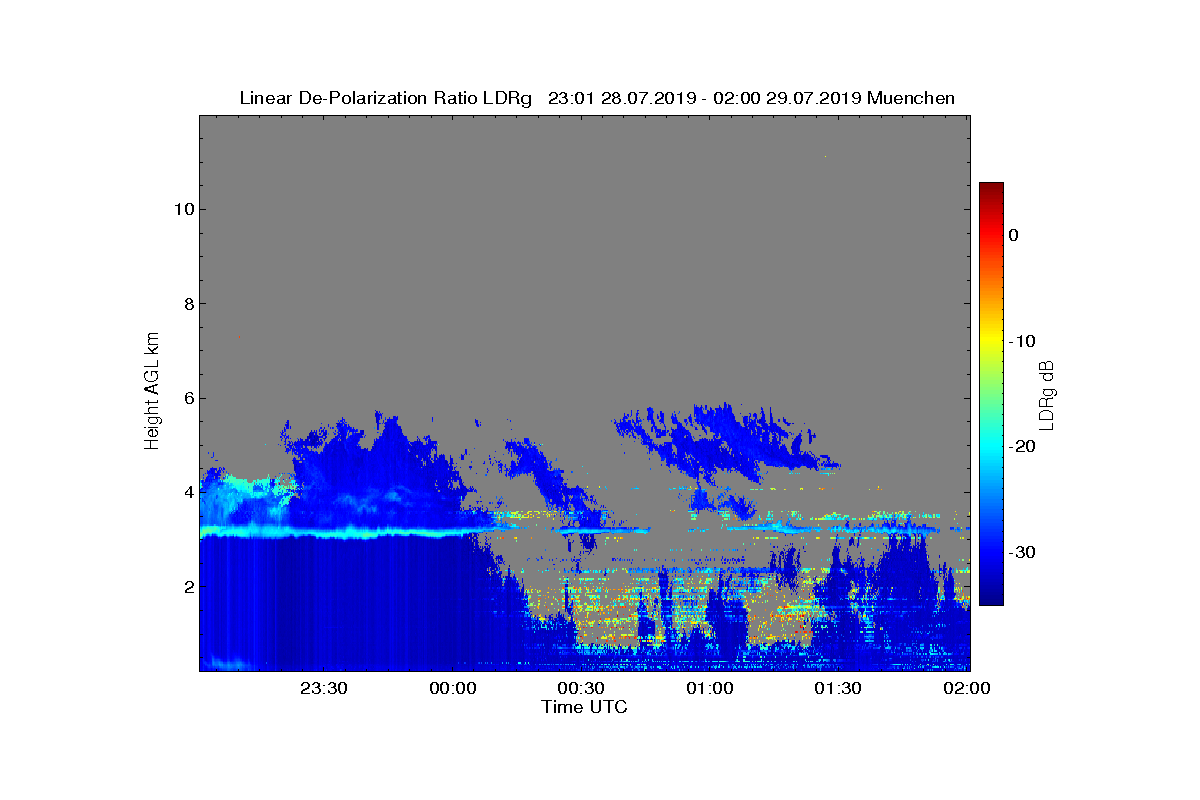Click the 10 km height tick label
Image resolution: width=1200 pixels, height=800 pixels.
coord(182,209)
